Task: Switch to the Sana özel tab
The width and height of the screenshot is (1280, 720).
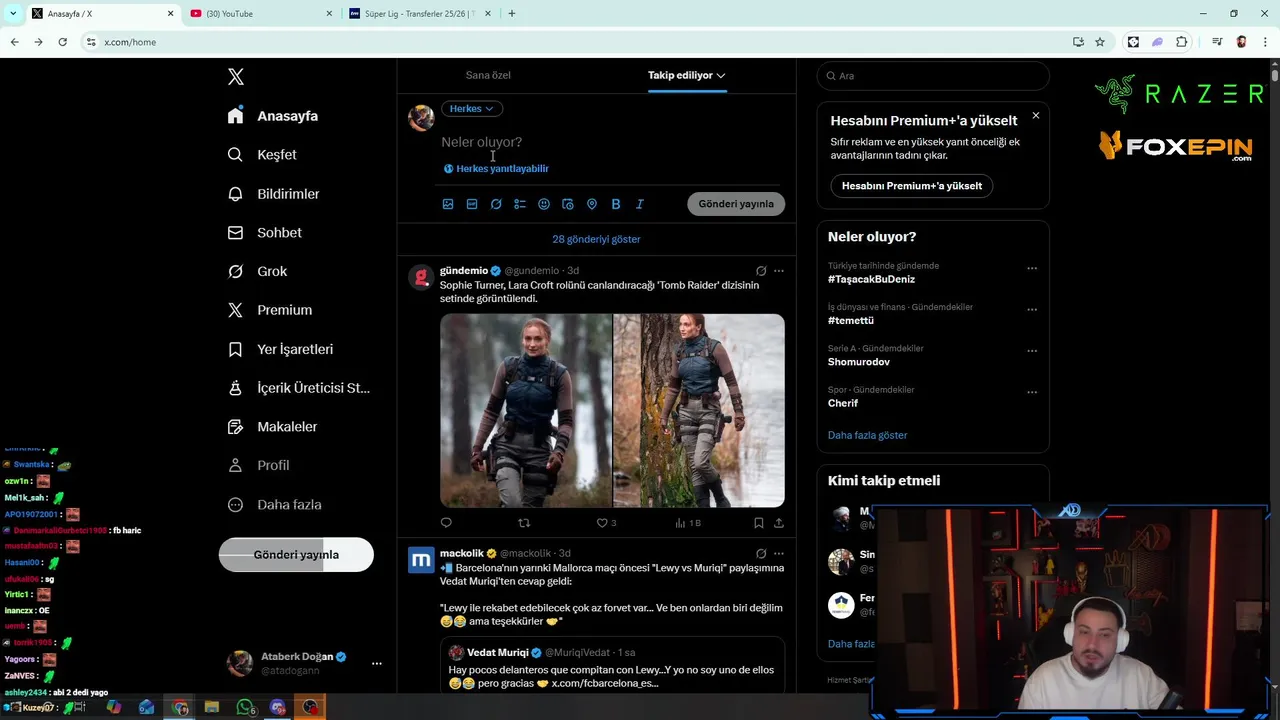Action: pyautogui.click(x=488, y=75)
